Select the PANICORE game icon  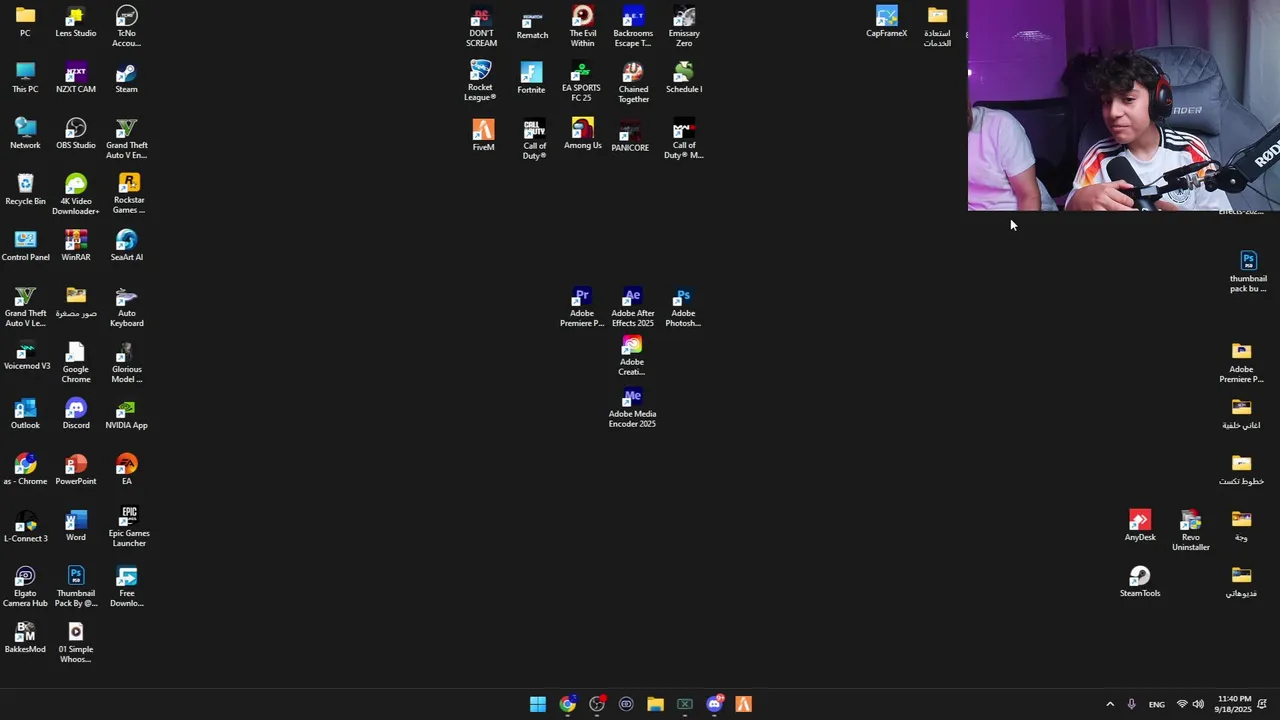tap(630, 137)
